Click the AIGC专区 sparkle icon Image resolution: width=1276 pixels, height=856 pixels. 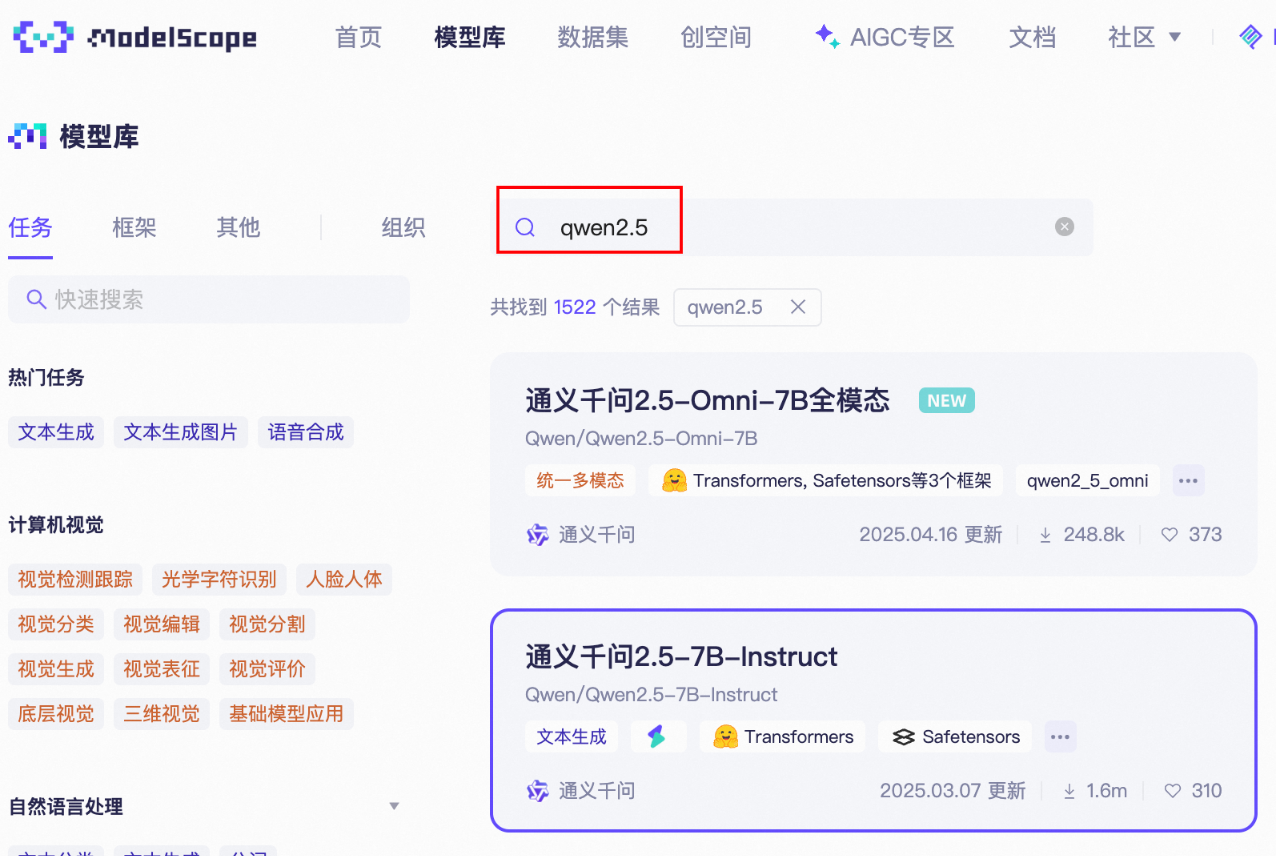827,37
